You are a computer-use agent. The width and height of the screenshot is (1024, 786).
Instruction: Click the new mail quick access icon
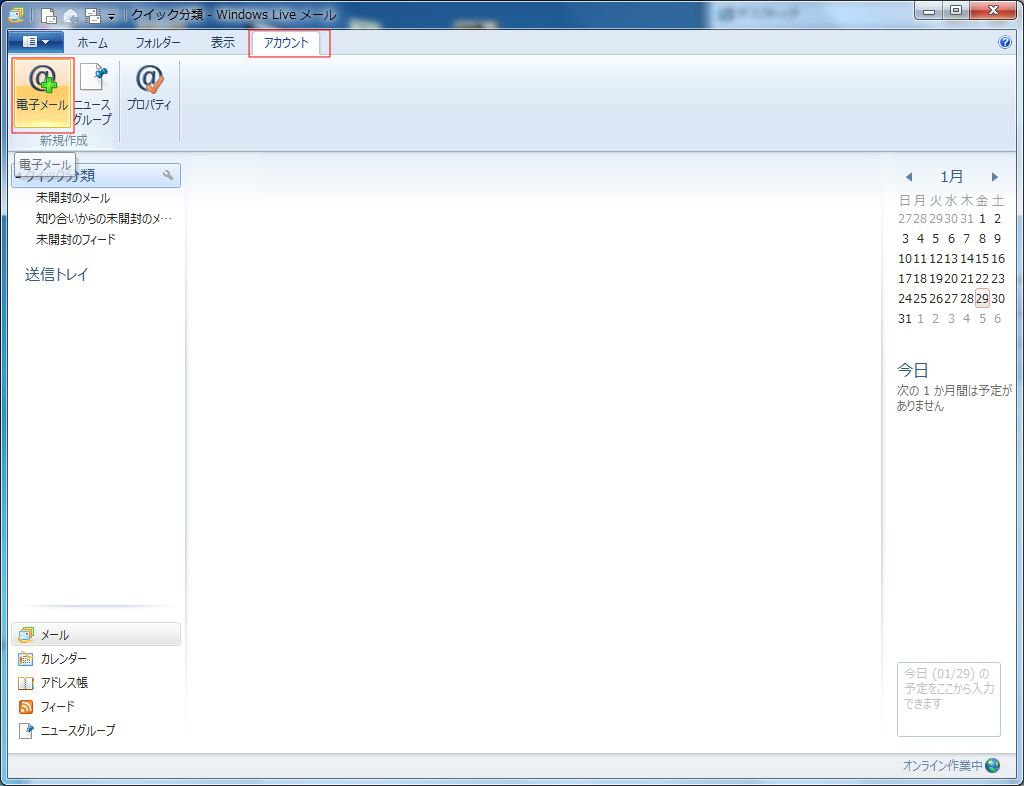point(48,15)
